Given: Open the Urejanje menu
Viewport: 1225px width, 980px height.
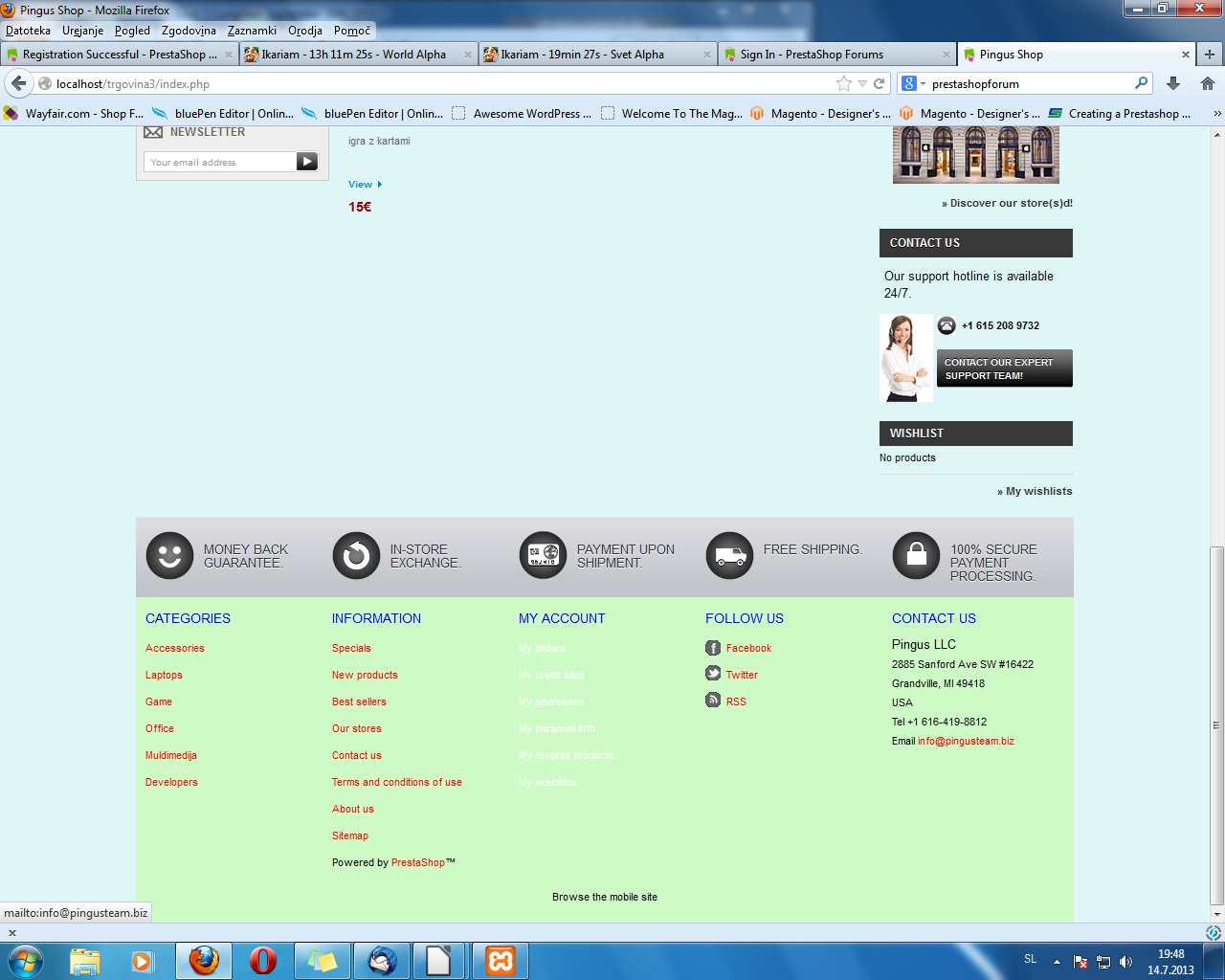Looking at the screenshot, I should [x=83, y=31].
